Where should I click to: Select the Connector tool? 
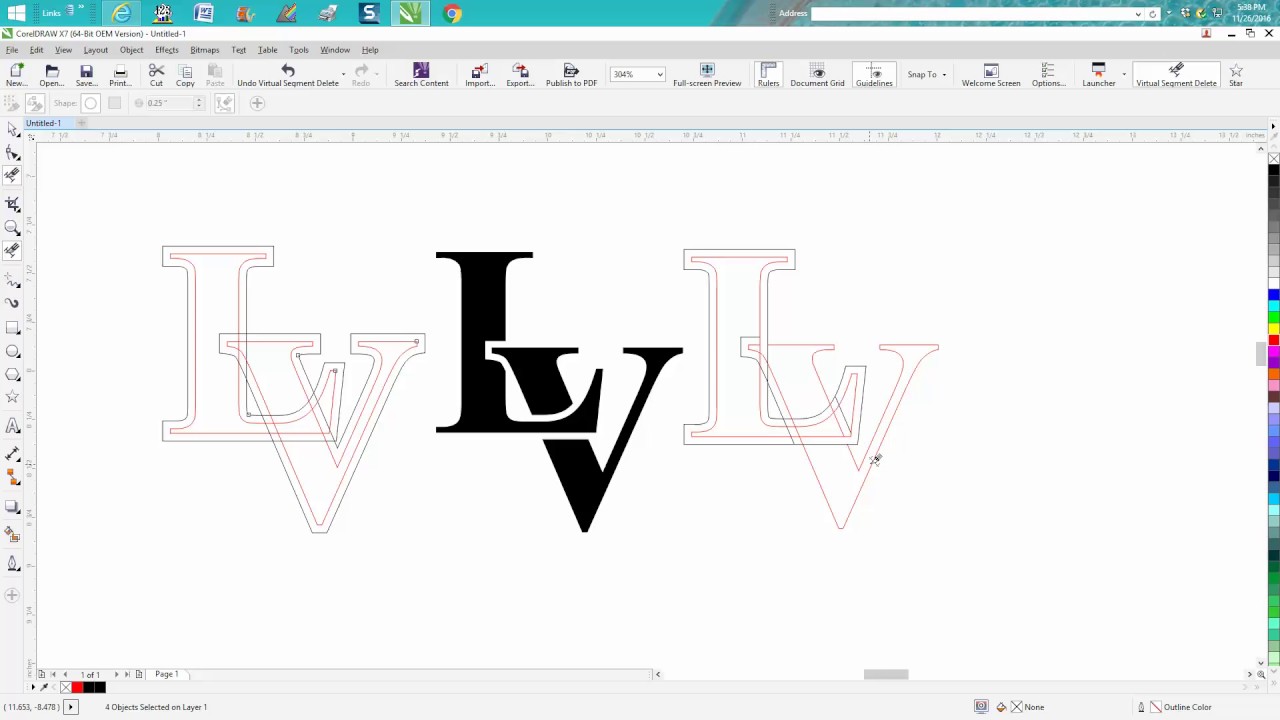[x=12, y=478]
